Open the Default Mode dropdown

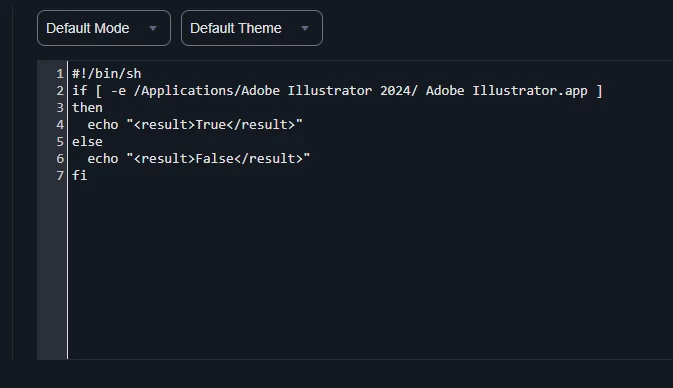pos(104,28)
